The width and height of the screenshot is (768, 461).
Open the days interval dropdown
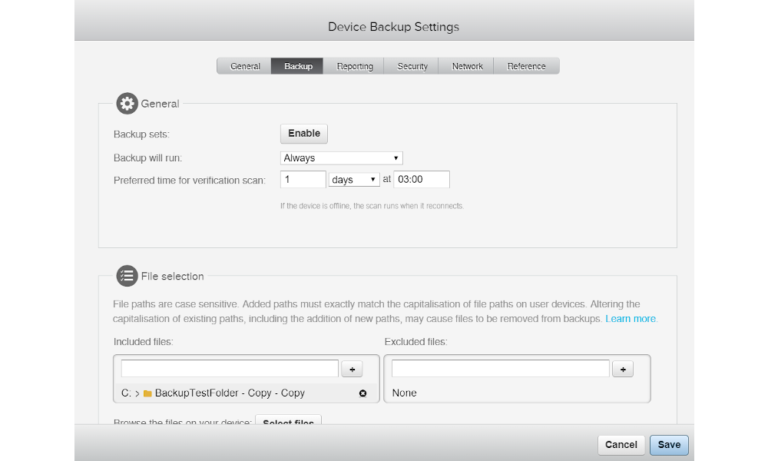point(354,179)
